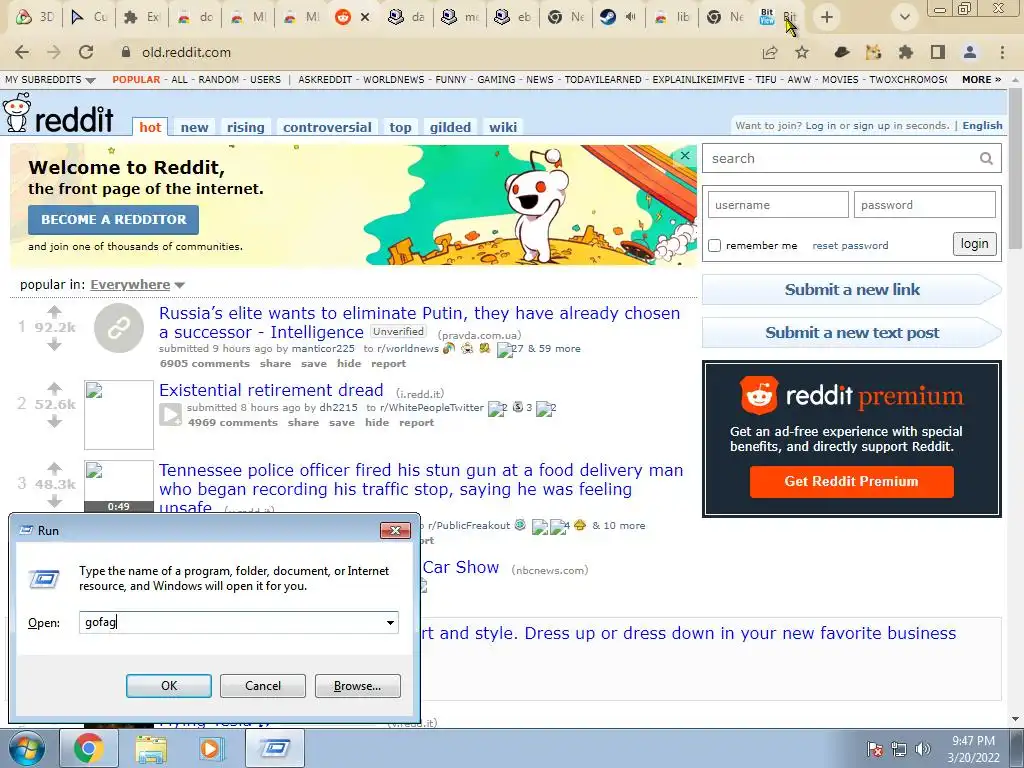Click the link thumbnail of Russia's elite post

point(119,328)
